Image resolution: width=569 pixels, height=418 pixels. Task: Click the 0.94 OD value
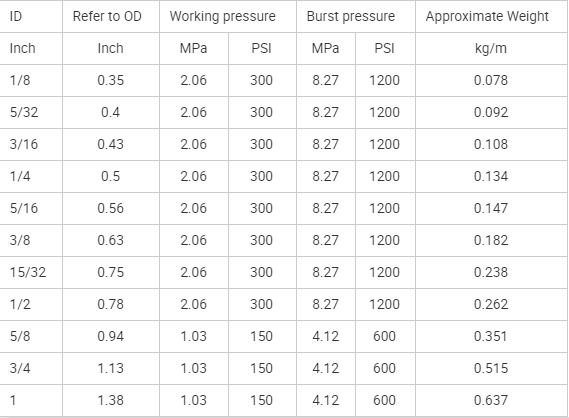click(x=111, y=336)
